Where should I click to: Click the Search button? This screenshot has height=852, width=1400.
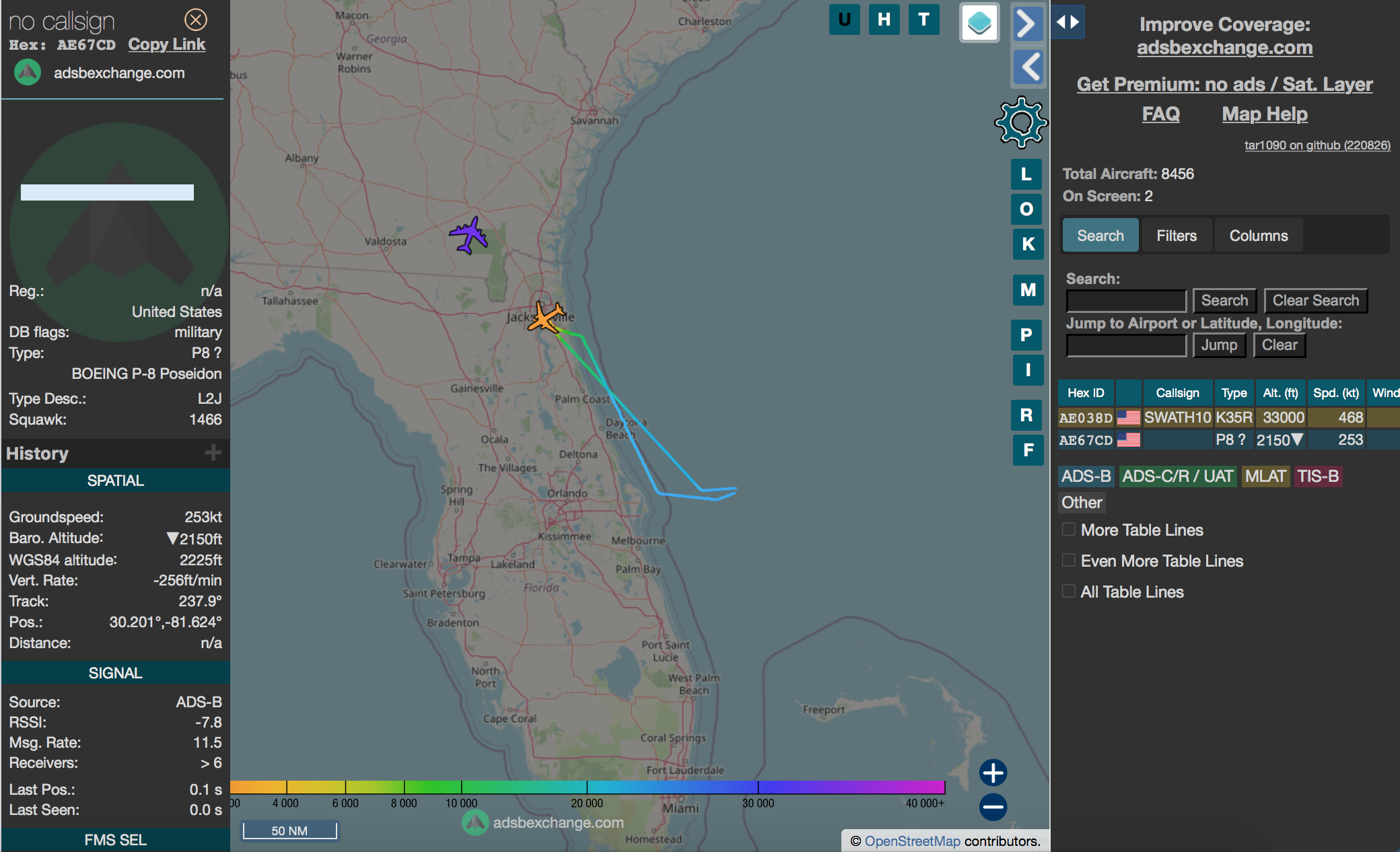click(x=1224, y=301)
